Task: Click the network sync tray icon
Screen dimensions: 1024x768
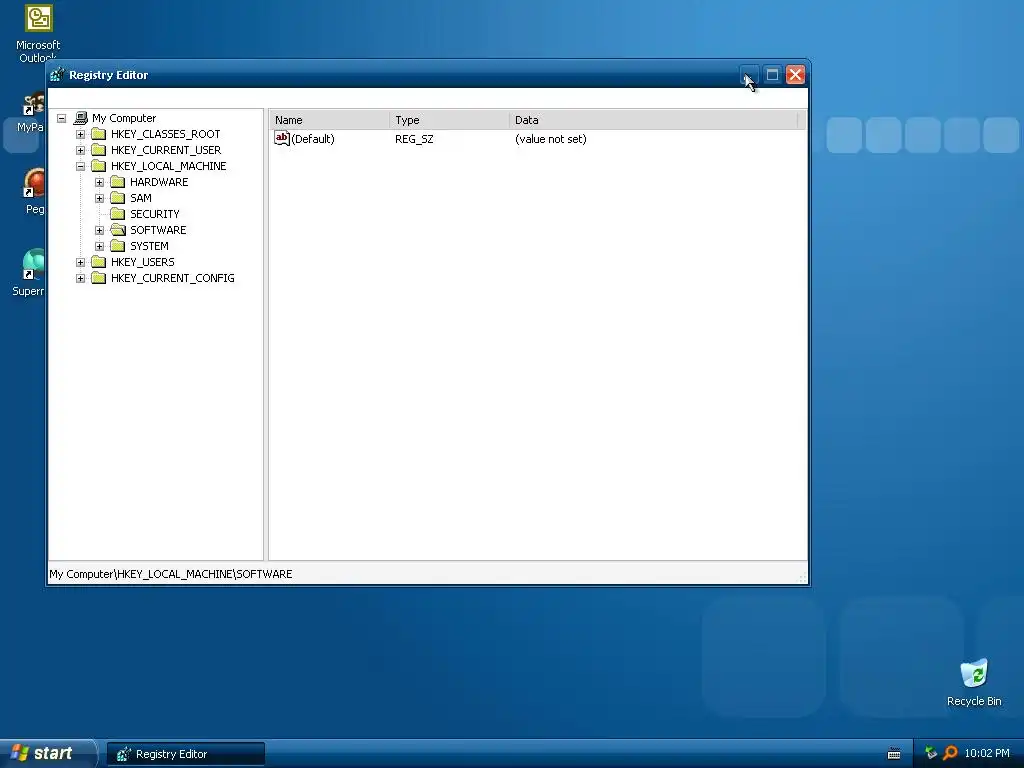Action: point(931,753)
